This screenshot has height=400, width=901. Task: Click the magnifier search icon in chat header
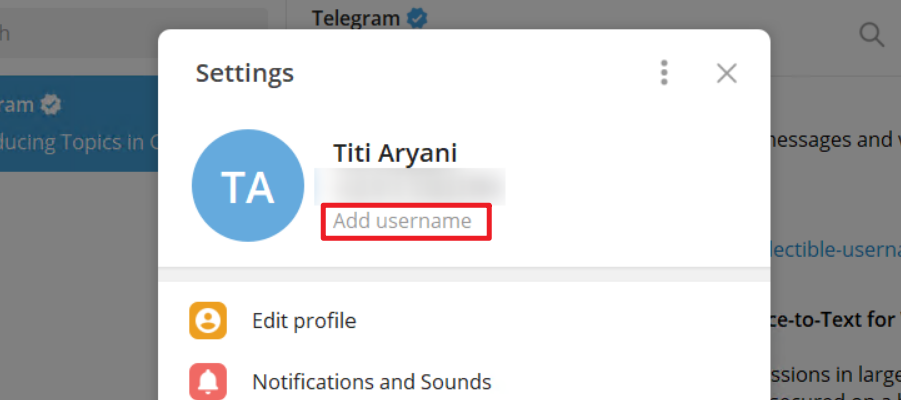871,36
